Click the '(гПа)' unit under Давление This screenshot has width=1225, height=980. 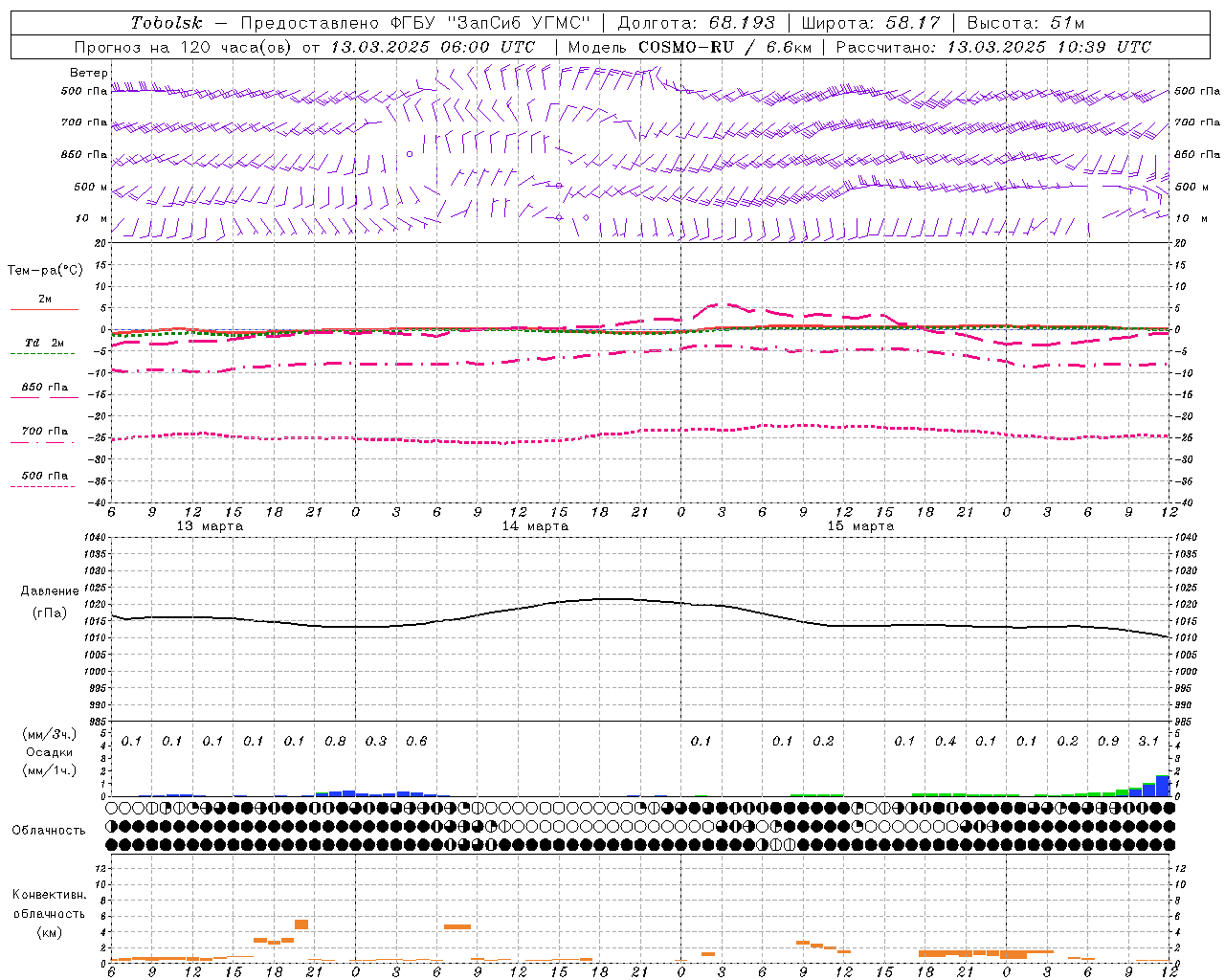click(x=50, y=613)
